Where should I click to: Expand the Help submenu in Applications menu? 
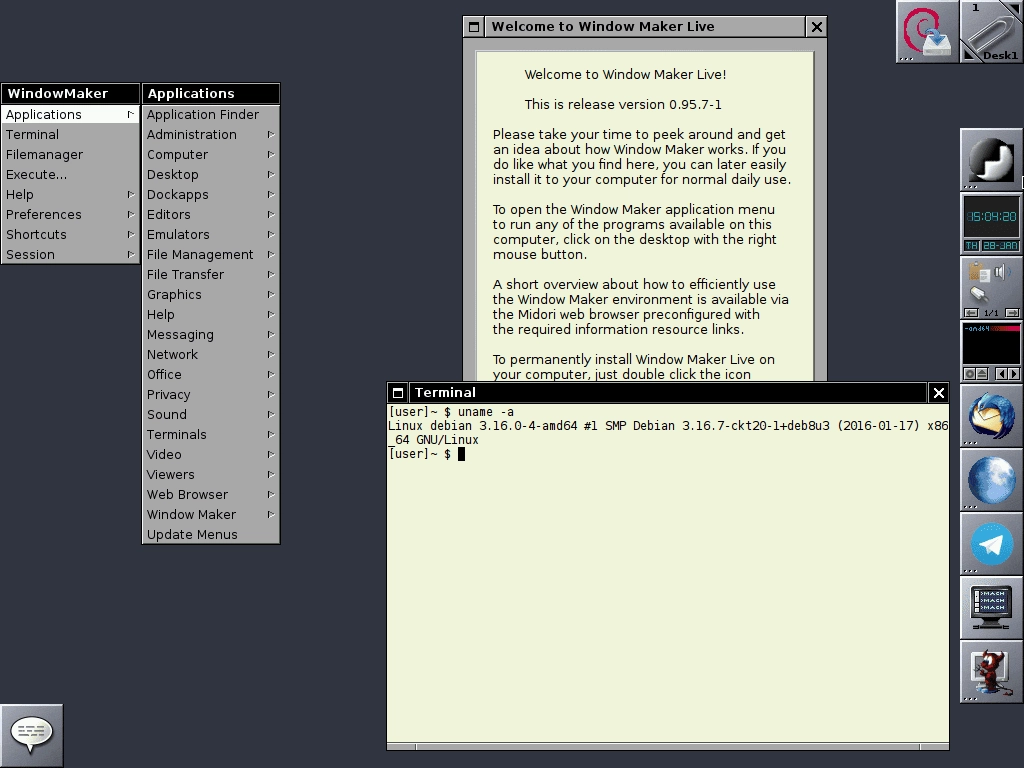pyautogui.click(x=211, y=315)
